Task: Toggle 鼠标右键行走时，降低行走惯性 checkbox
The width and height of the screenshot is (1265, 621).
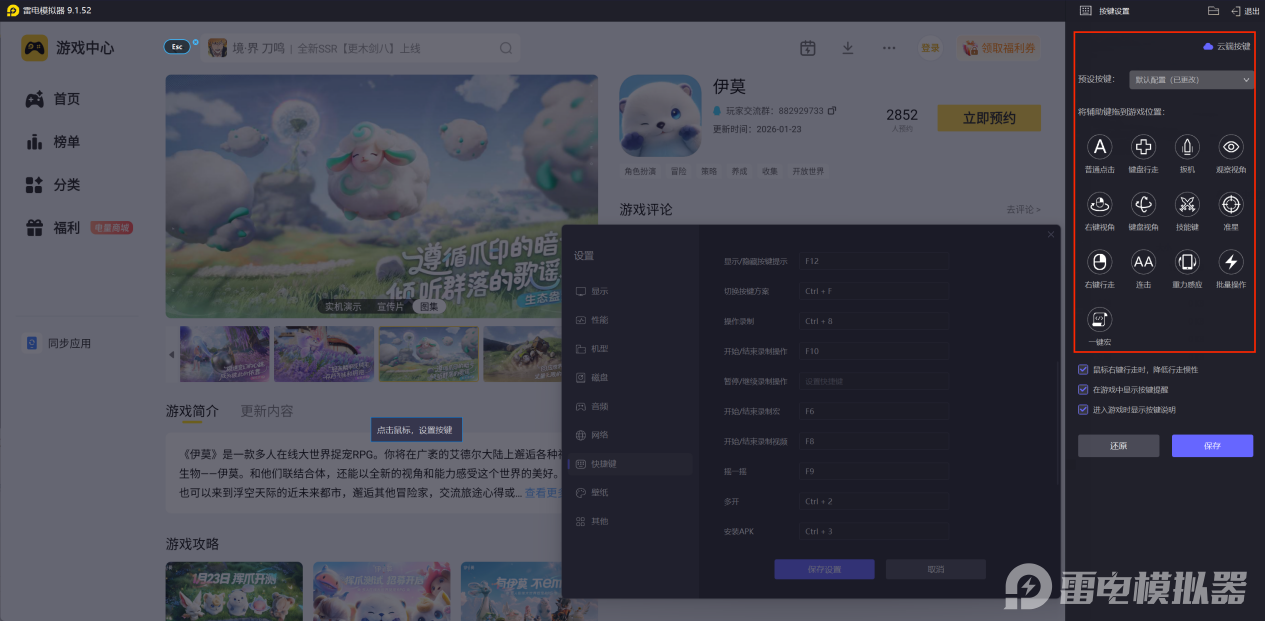Action: coord(1083,369)
